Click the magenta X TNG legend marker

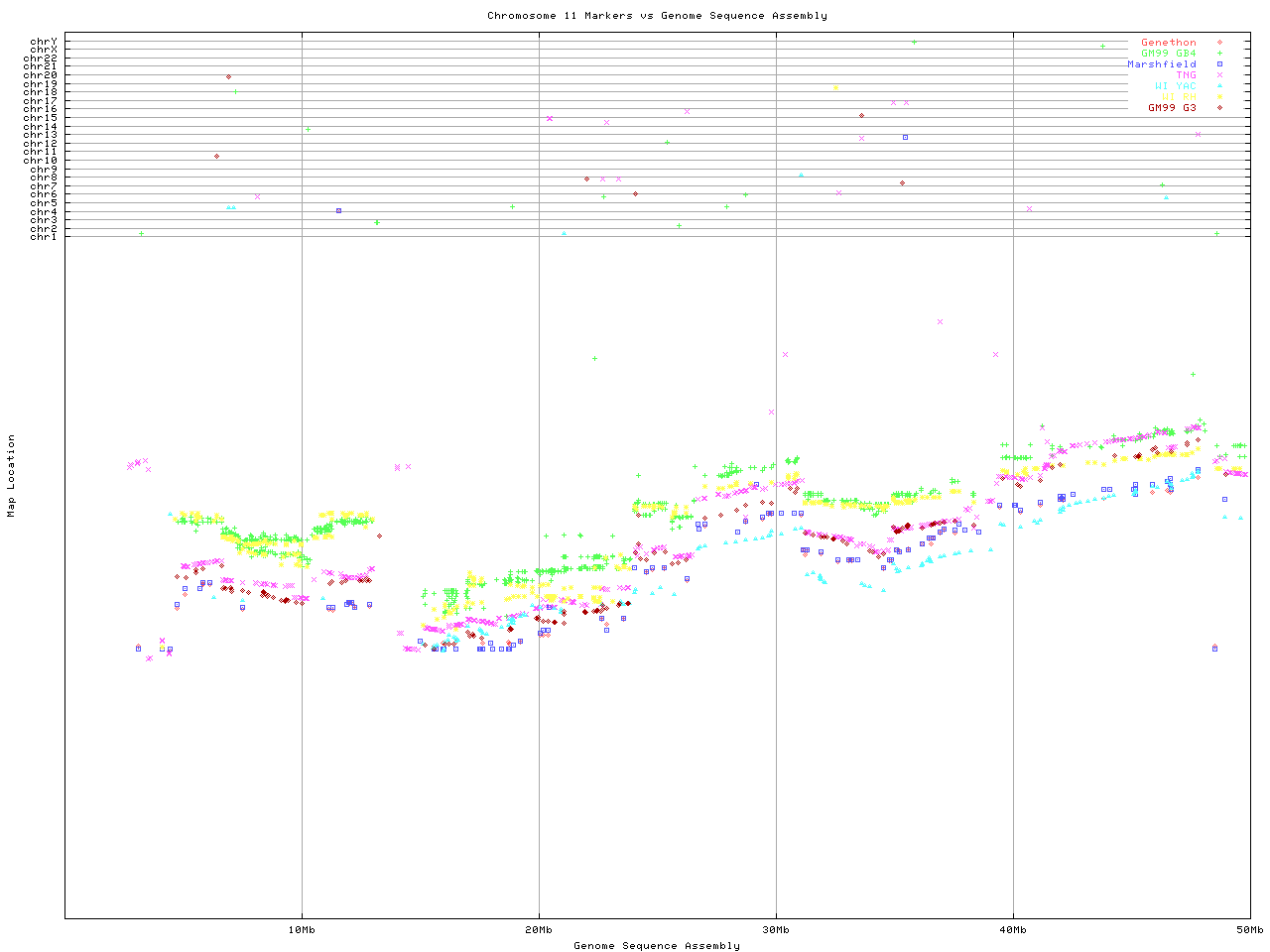pyautogui.click(x=1219, y=75)
